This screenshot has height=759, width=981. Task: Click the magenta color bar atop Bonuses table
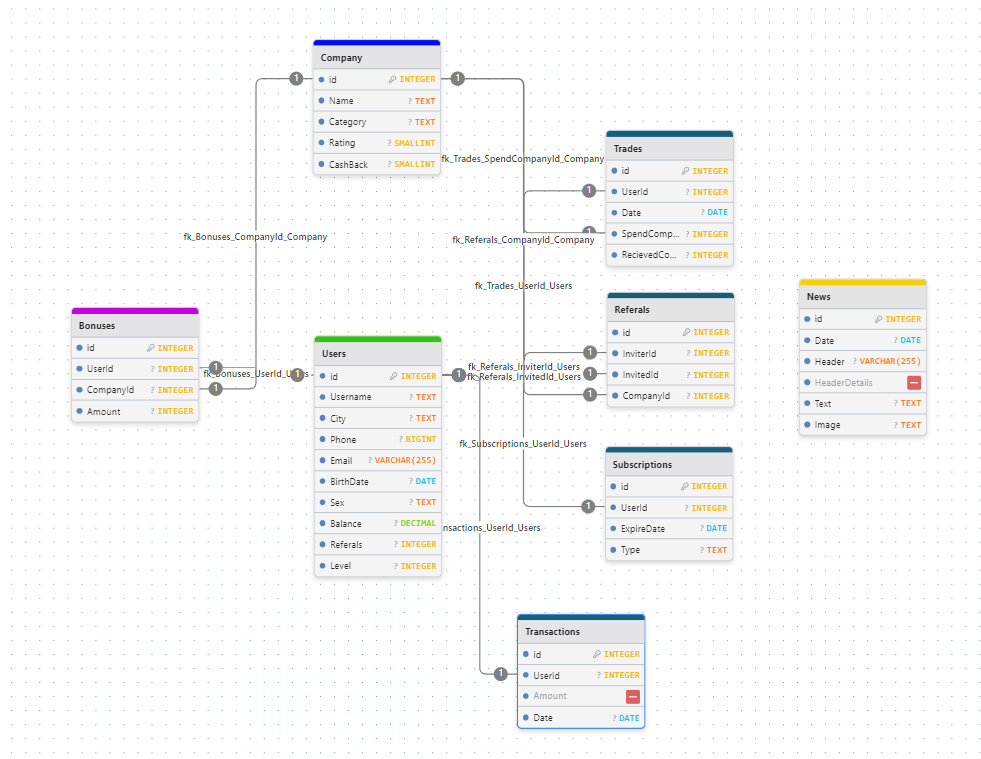135,311
